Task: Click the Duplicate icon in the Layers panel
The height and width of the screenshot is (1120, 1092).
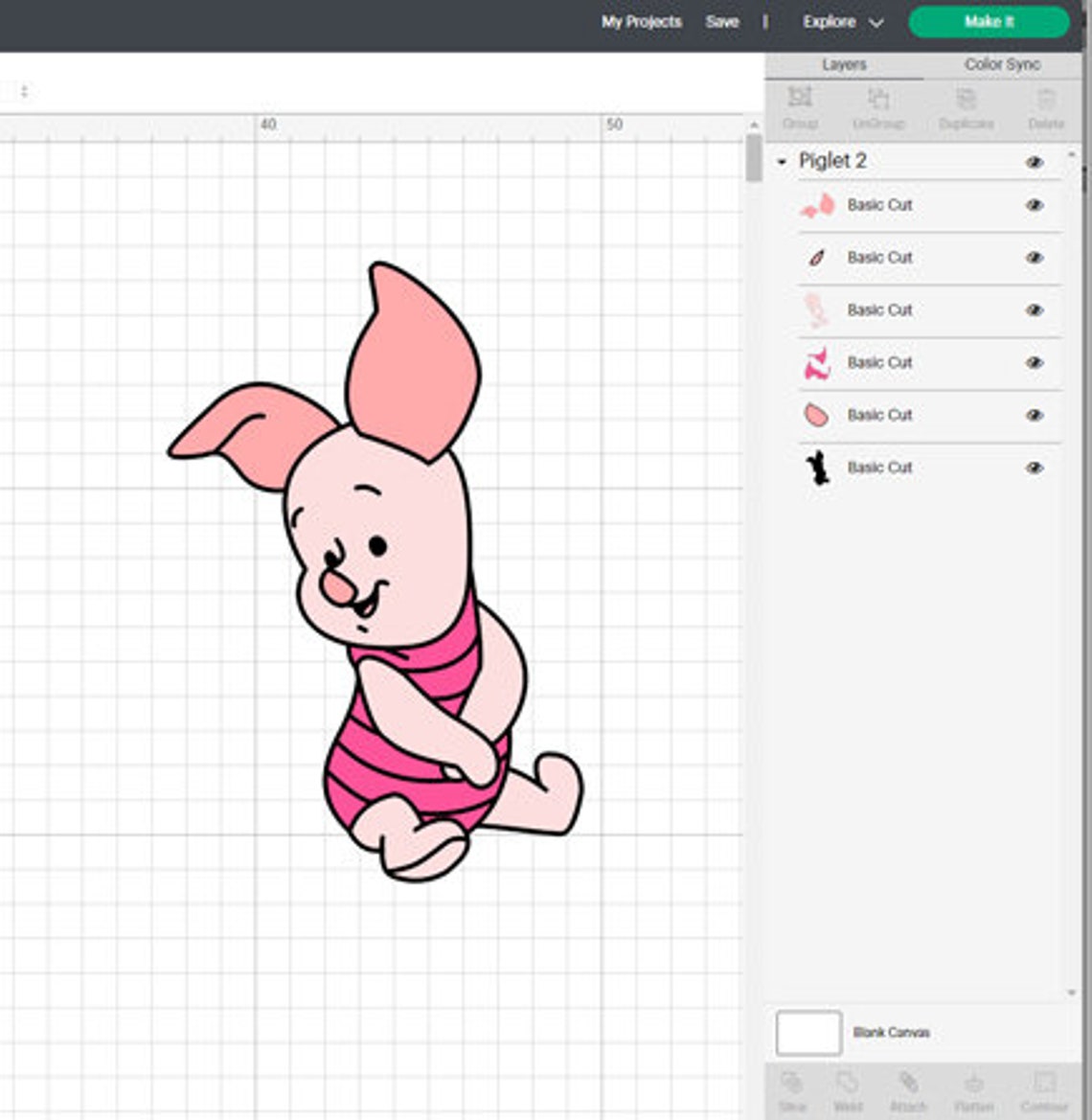Action: click(x=966, y=98)
